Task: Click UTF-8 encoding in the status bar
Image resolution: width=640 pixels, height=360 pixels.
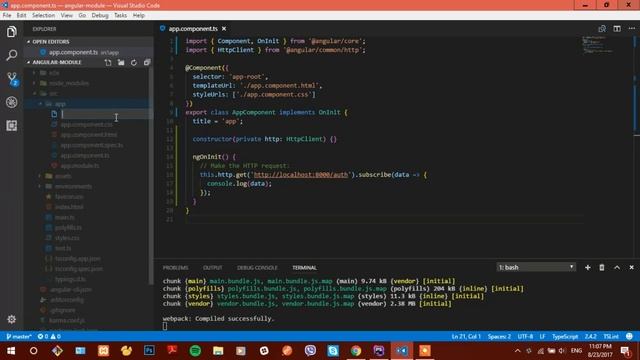Action: point(525,336)
